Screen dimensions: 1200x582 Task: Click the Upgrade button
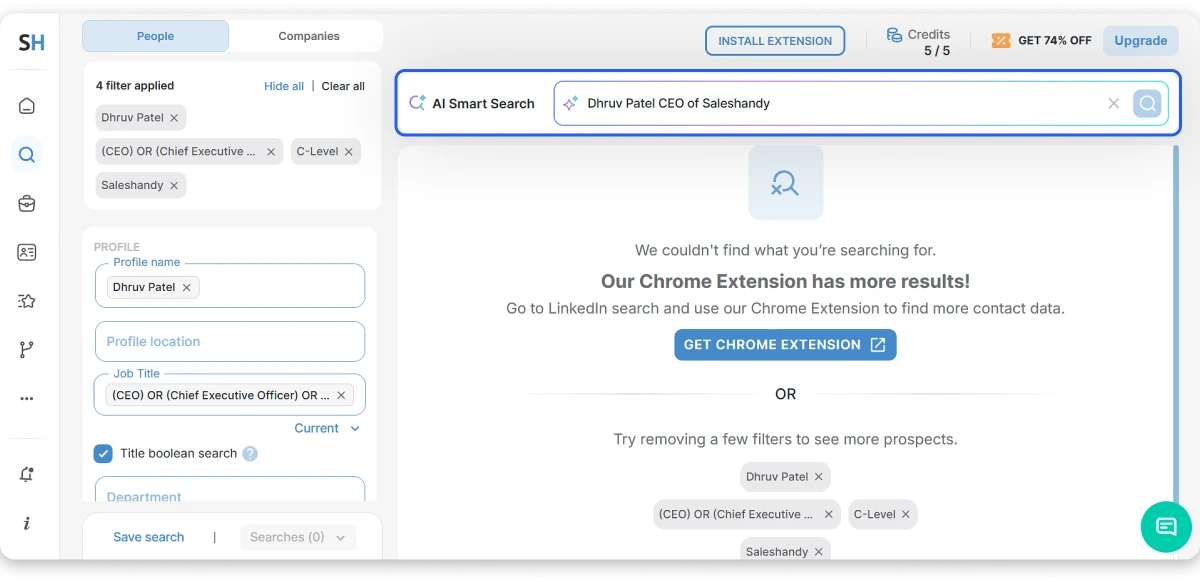click(1141, 41)
